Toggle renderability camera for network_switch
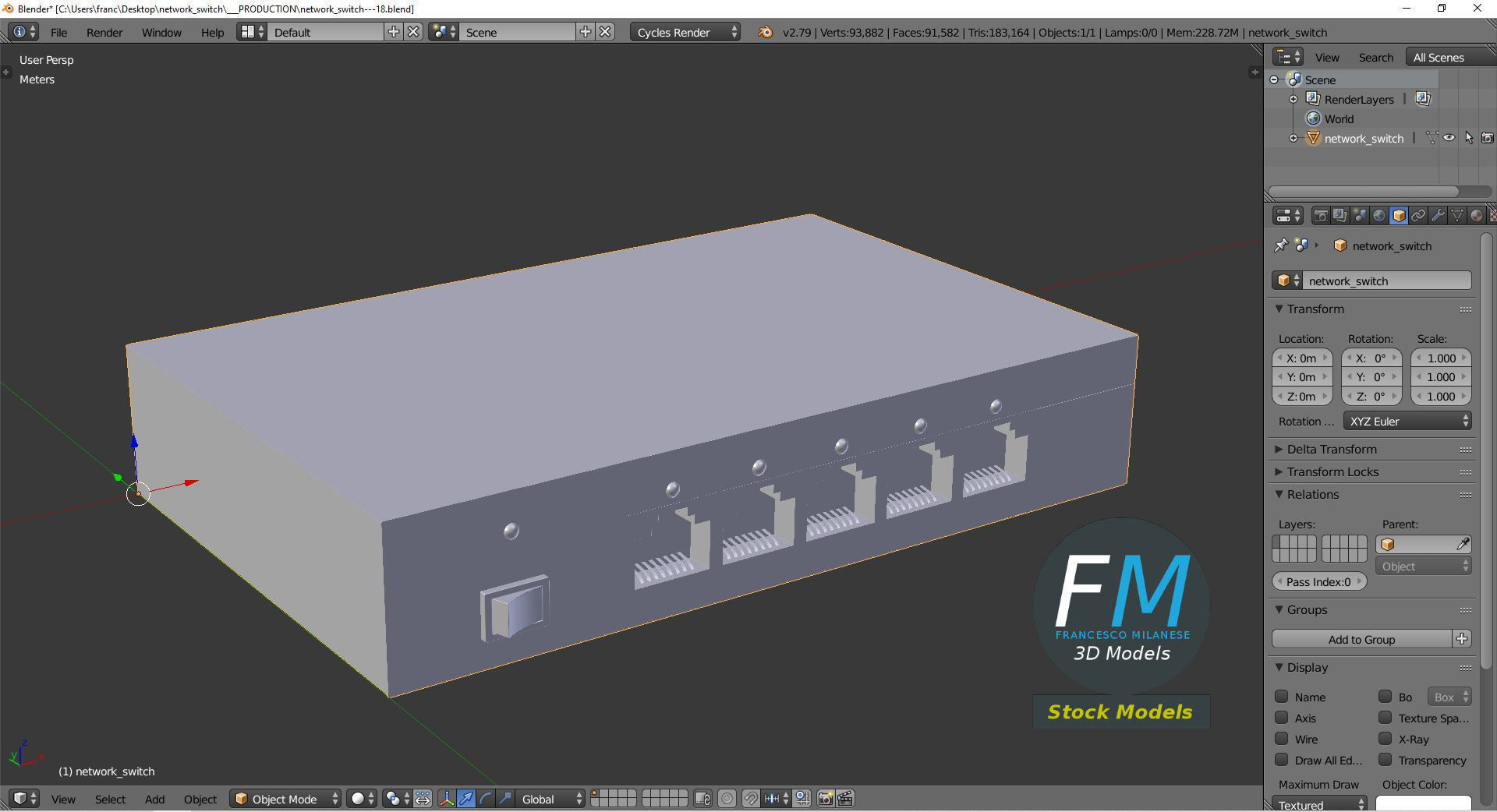The height and width of the screenshot is (812, 1497). [x=1488, y=138]
